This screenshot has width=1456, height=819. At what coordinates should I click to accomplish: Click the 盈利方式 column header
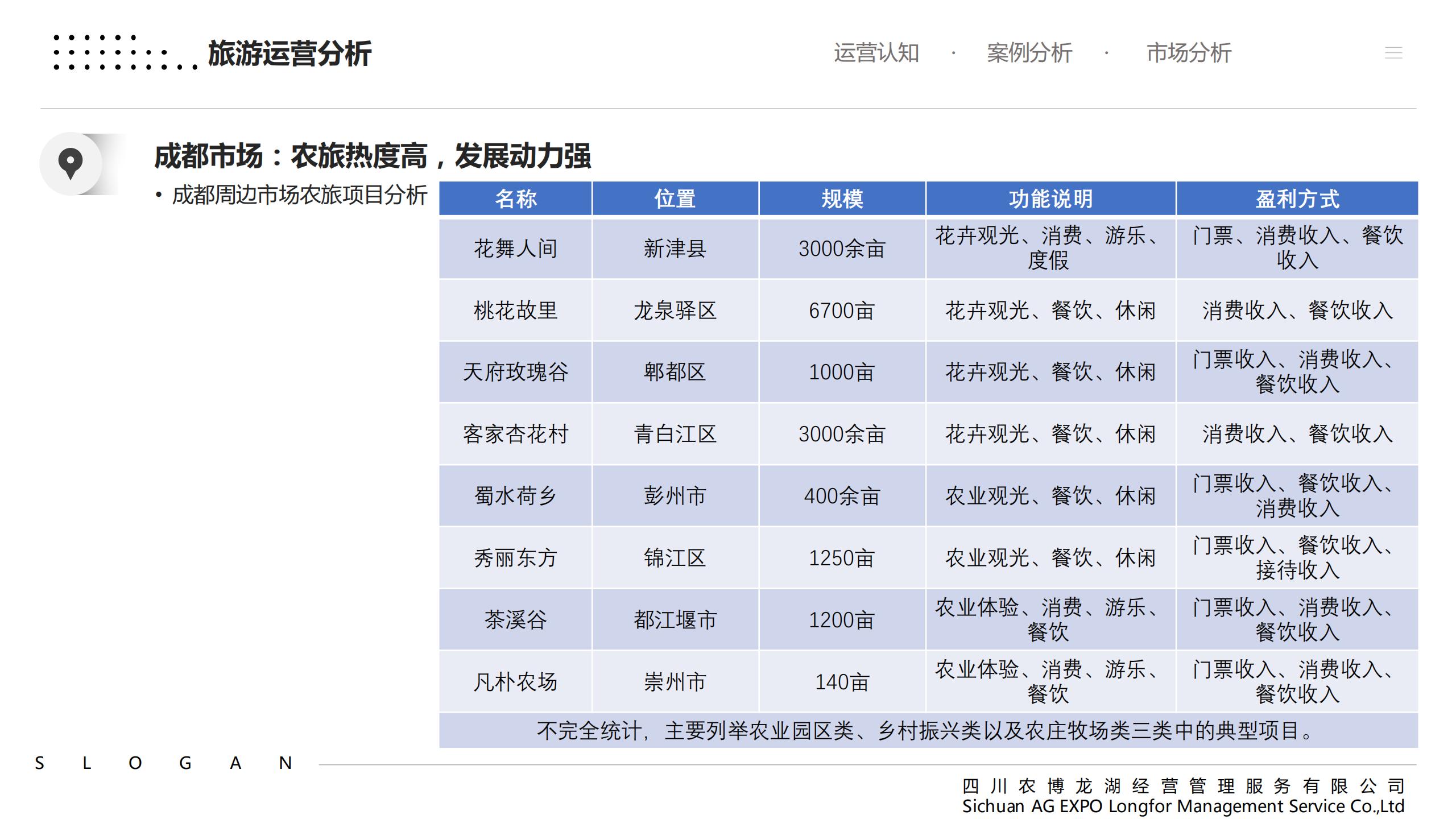tap(1297, 199)
